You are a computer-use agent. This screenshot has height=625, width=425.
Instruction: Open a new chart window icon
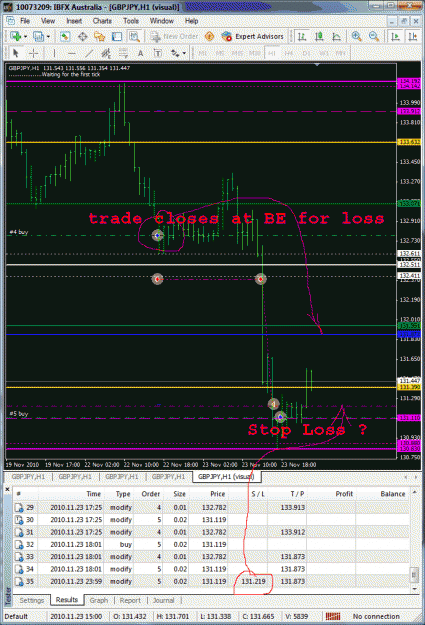pos(16,37)
